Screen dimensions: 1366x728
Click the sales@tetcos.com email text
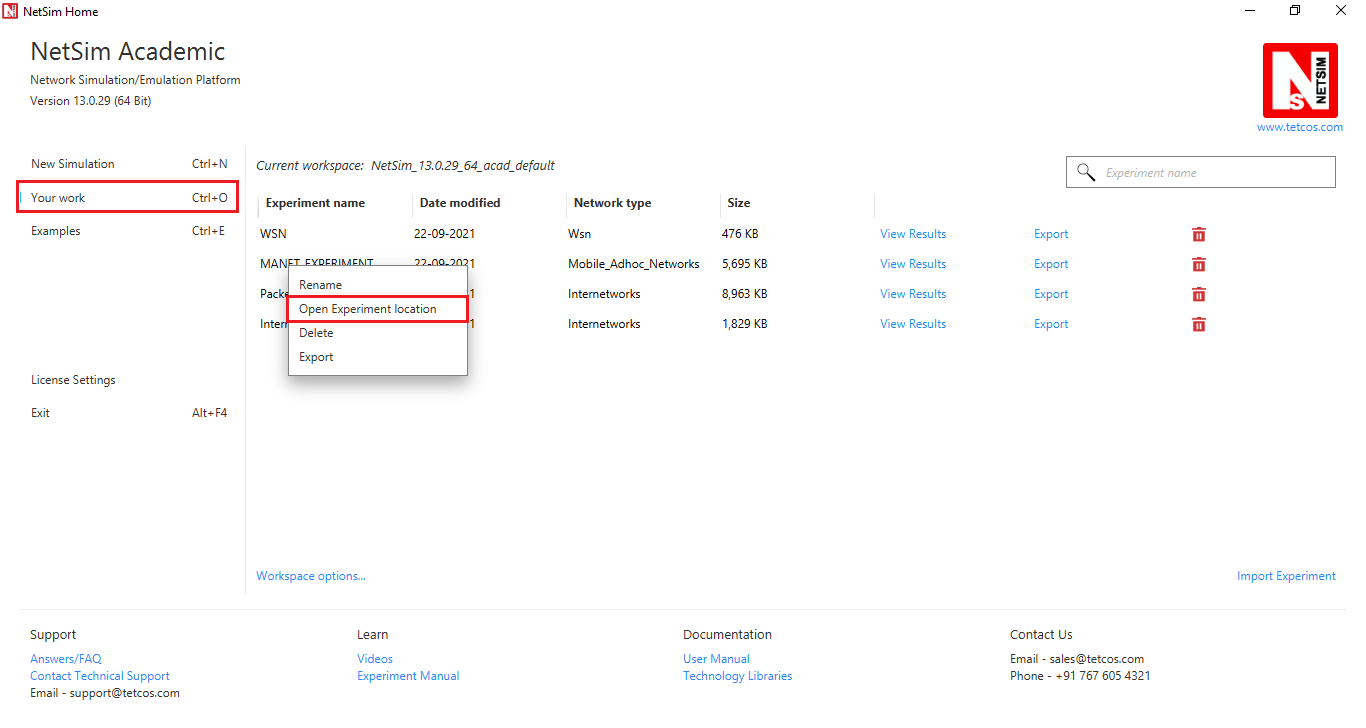click(x=1098, y=659)
